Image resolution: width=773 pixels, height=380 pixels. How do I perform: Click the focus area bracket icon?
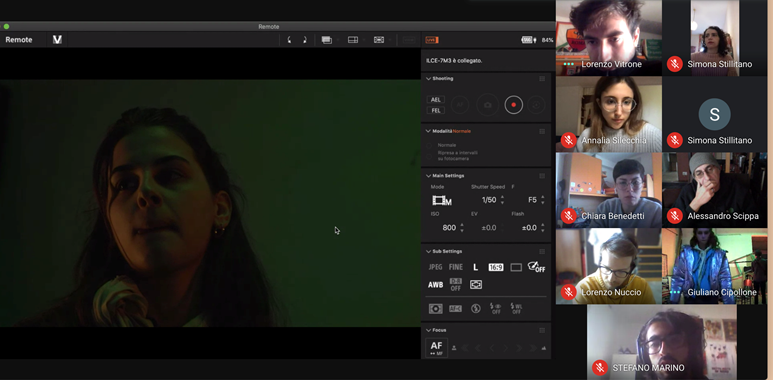476,285
